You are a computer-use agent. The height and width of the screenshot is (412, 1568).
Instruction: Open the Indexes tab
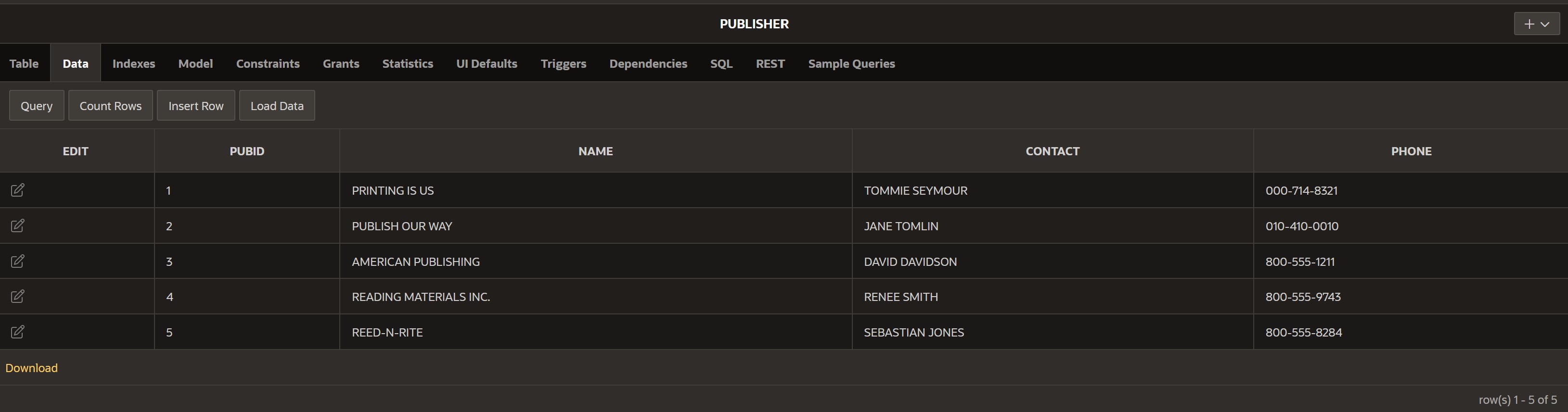coord(134,63)
